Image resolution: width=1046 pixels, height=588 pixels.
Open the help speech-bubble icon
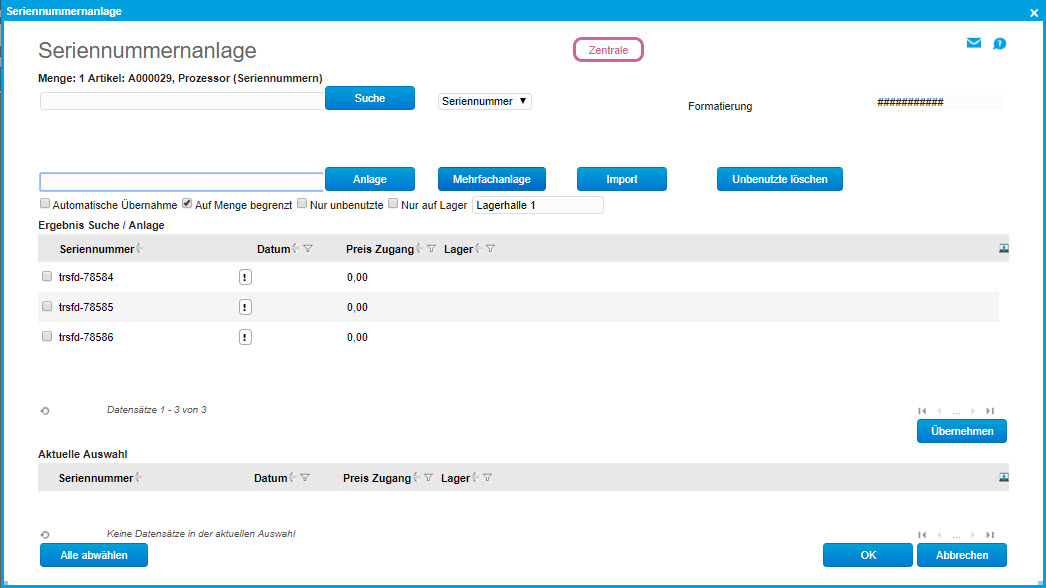pyautogui.click(x=999, y=44)
